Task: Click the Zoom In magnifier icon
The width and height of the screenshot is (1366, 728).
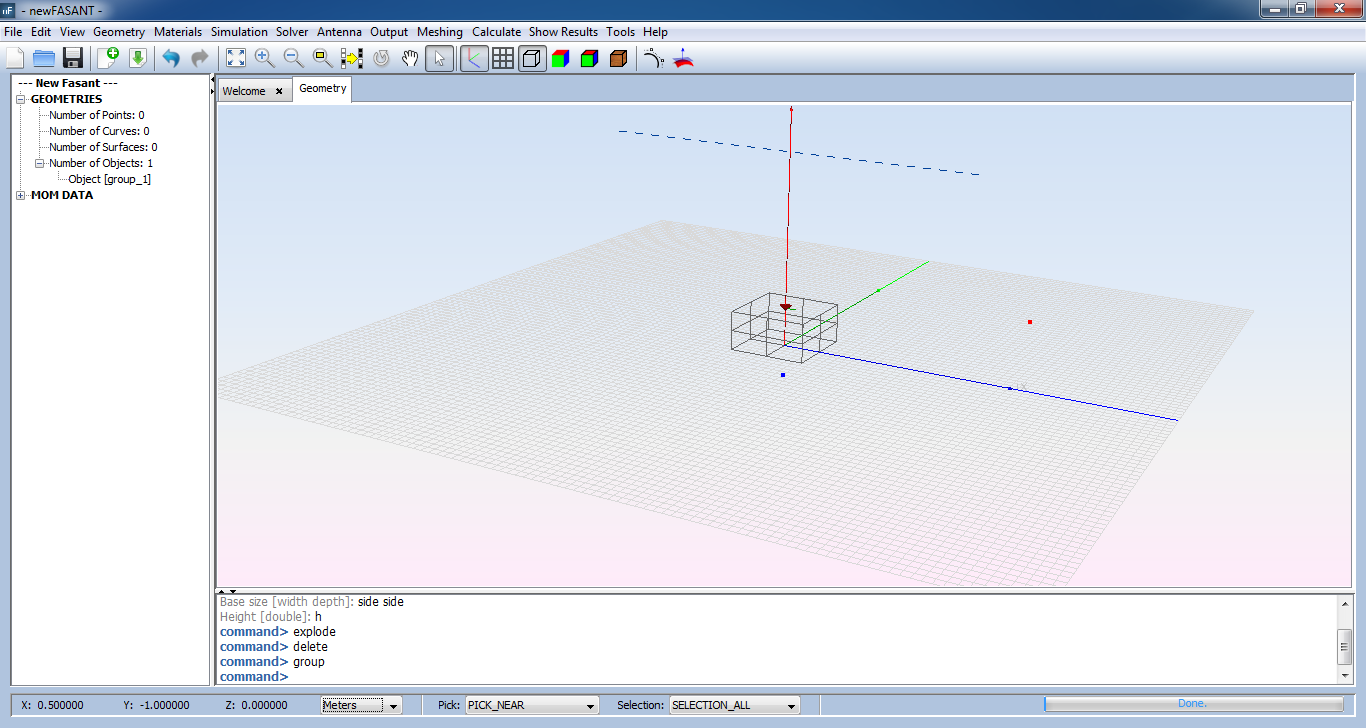Action: (x=264, y=58)
